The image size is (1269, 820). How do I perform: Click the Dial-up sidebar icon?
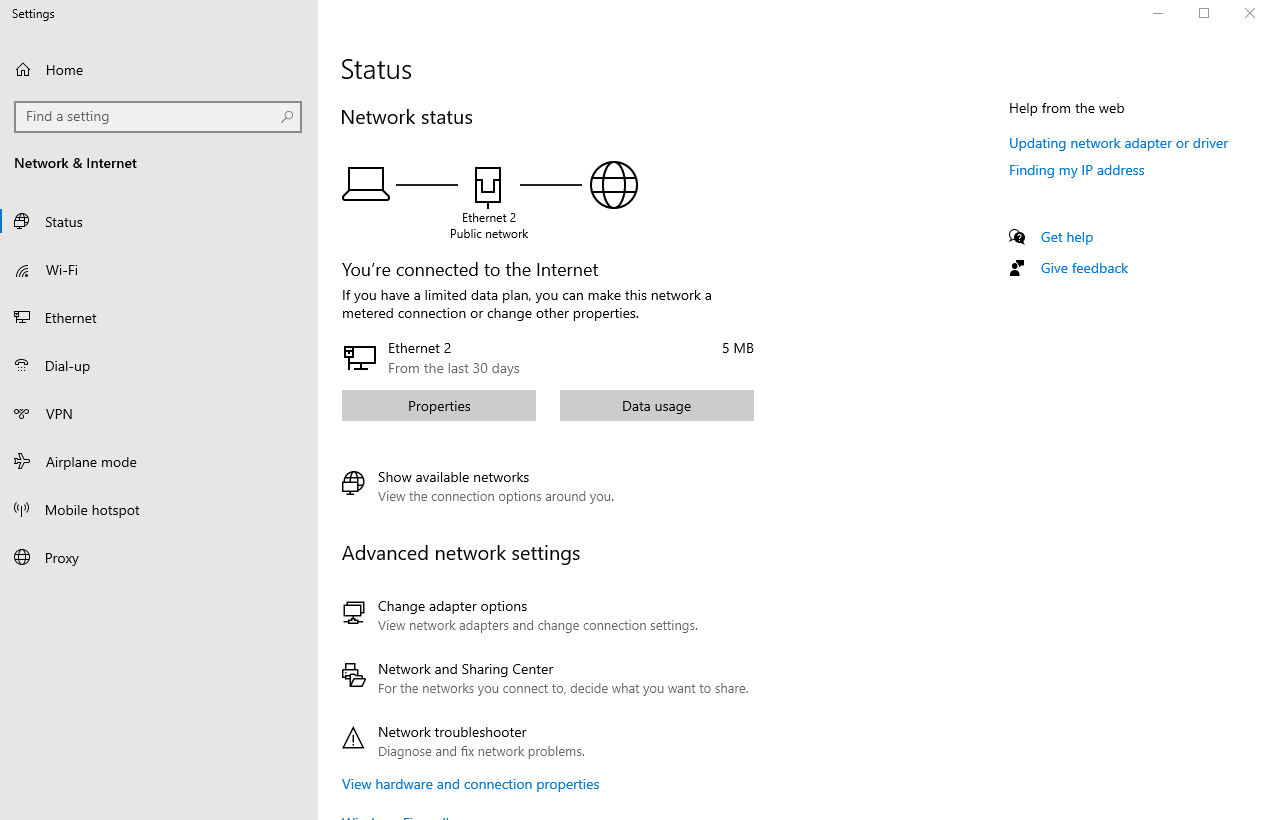coord(22,366)
